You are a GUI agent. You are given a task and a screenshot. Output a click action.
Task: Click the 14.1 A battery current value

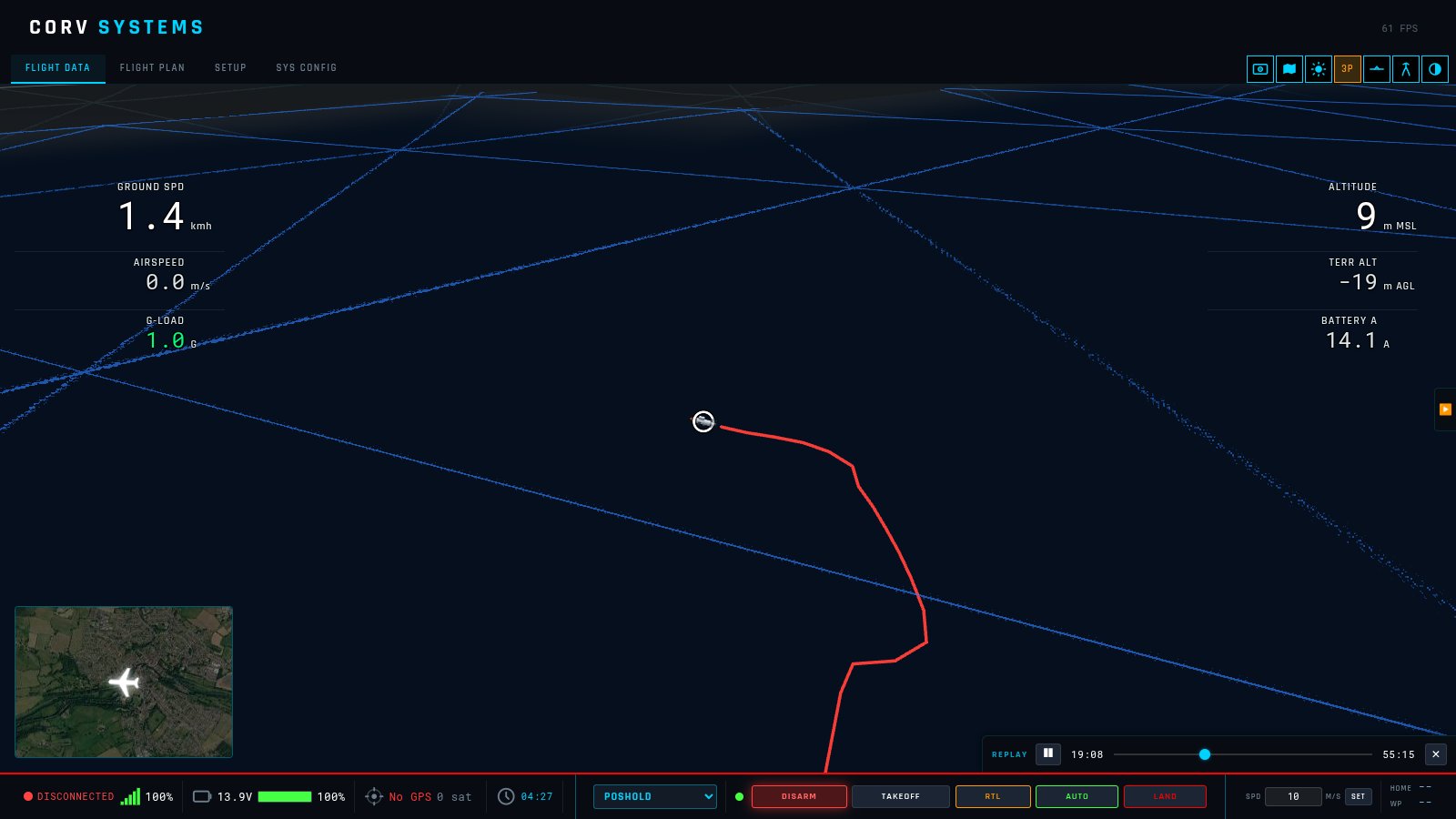point(1358,340)
